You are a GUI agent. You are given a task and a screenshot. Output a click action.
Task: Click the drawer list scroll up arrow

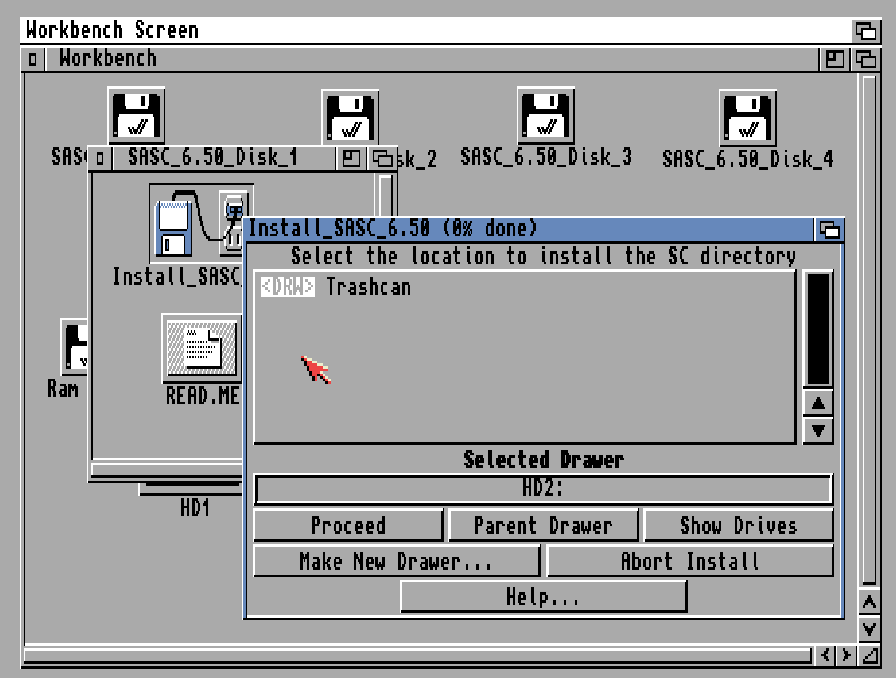pos(818,404)
